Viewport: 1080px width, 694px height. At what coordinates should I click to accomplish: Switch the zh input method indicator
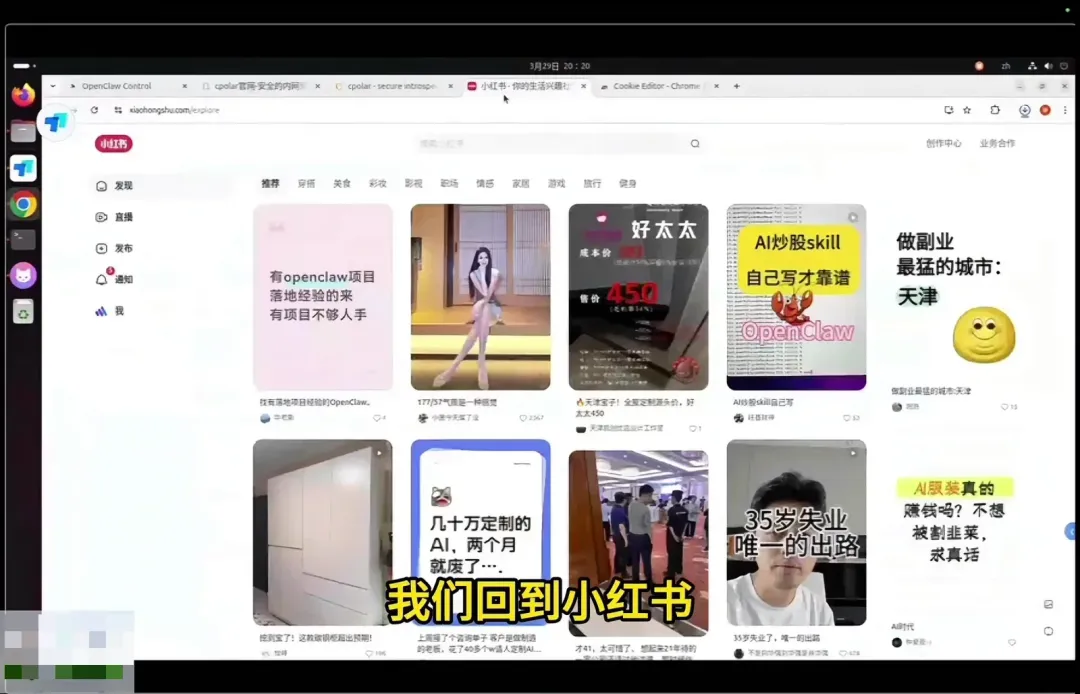(1006, 66)
